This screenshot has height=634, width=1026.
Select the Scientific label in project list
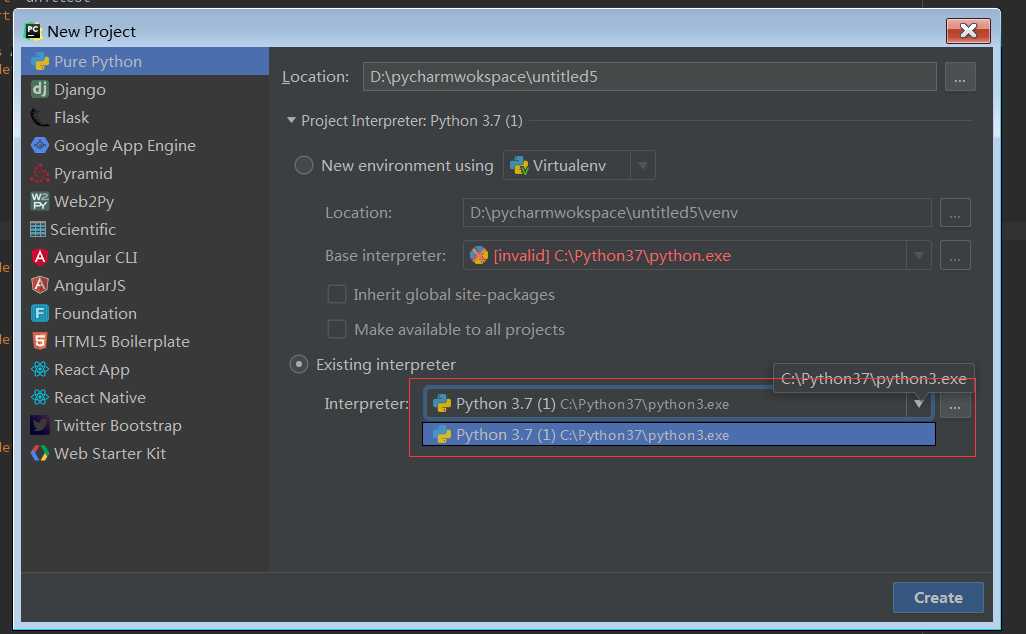83,230
